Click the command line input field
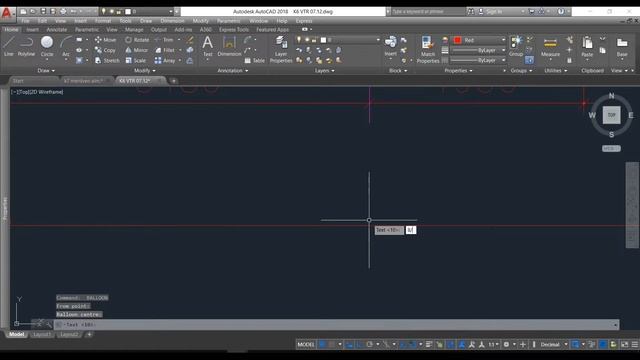 point(336,325)
